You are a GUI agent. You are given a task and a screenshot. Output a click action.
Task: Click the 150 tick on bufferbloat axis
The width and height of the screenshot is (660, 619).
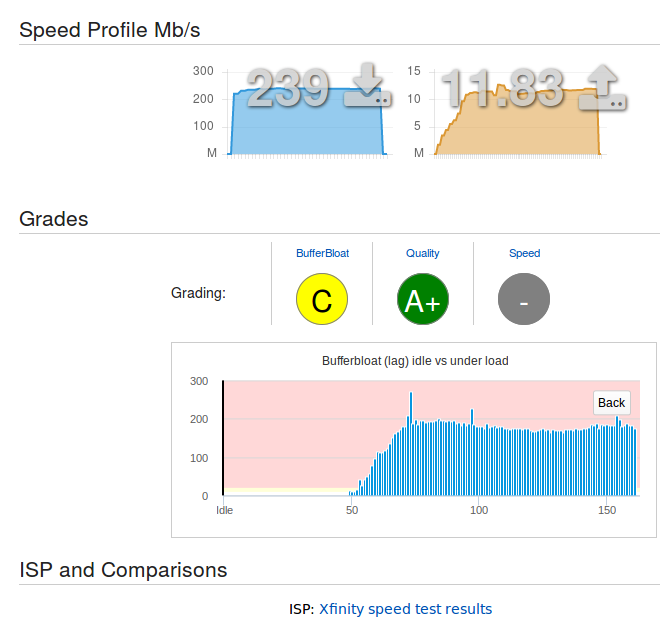[607, 510]
